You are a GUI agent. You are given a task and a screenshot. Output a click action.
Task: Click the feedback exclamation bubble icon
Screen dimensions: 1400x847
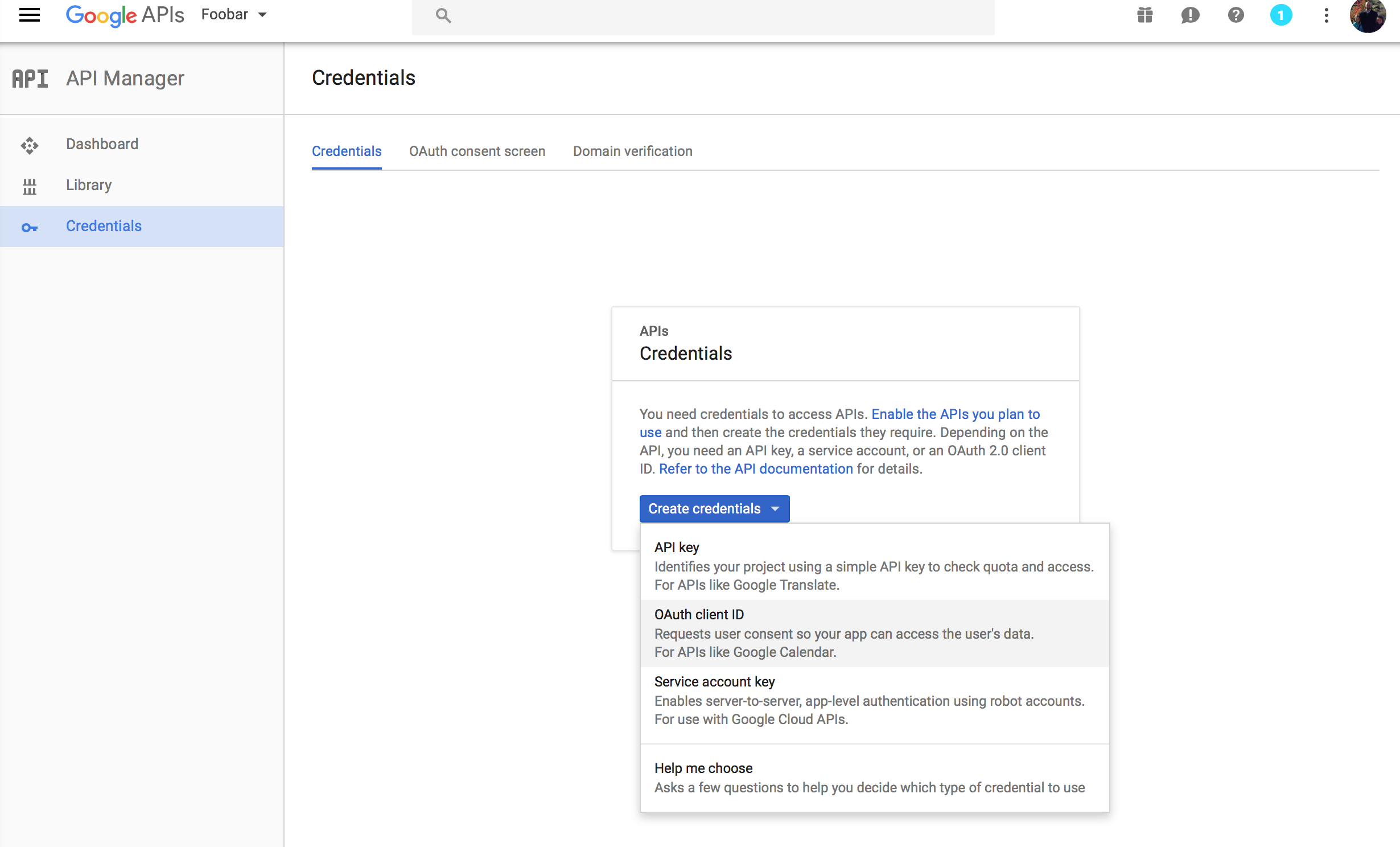[x=1190, y=15]
